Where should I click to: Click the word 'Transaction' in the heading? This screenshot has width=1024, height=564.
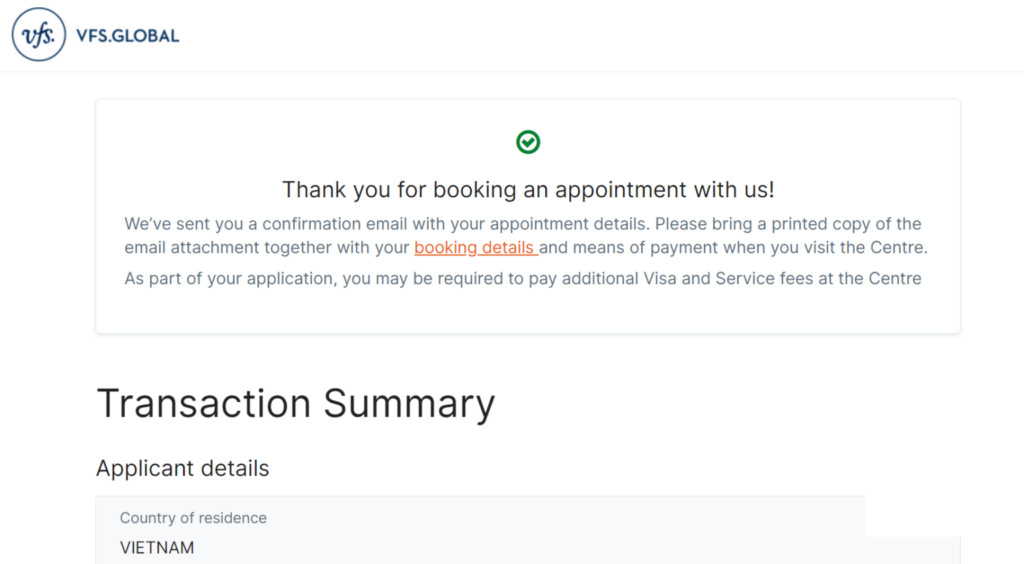click(204, 403)
